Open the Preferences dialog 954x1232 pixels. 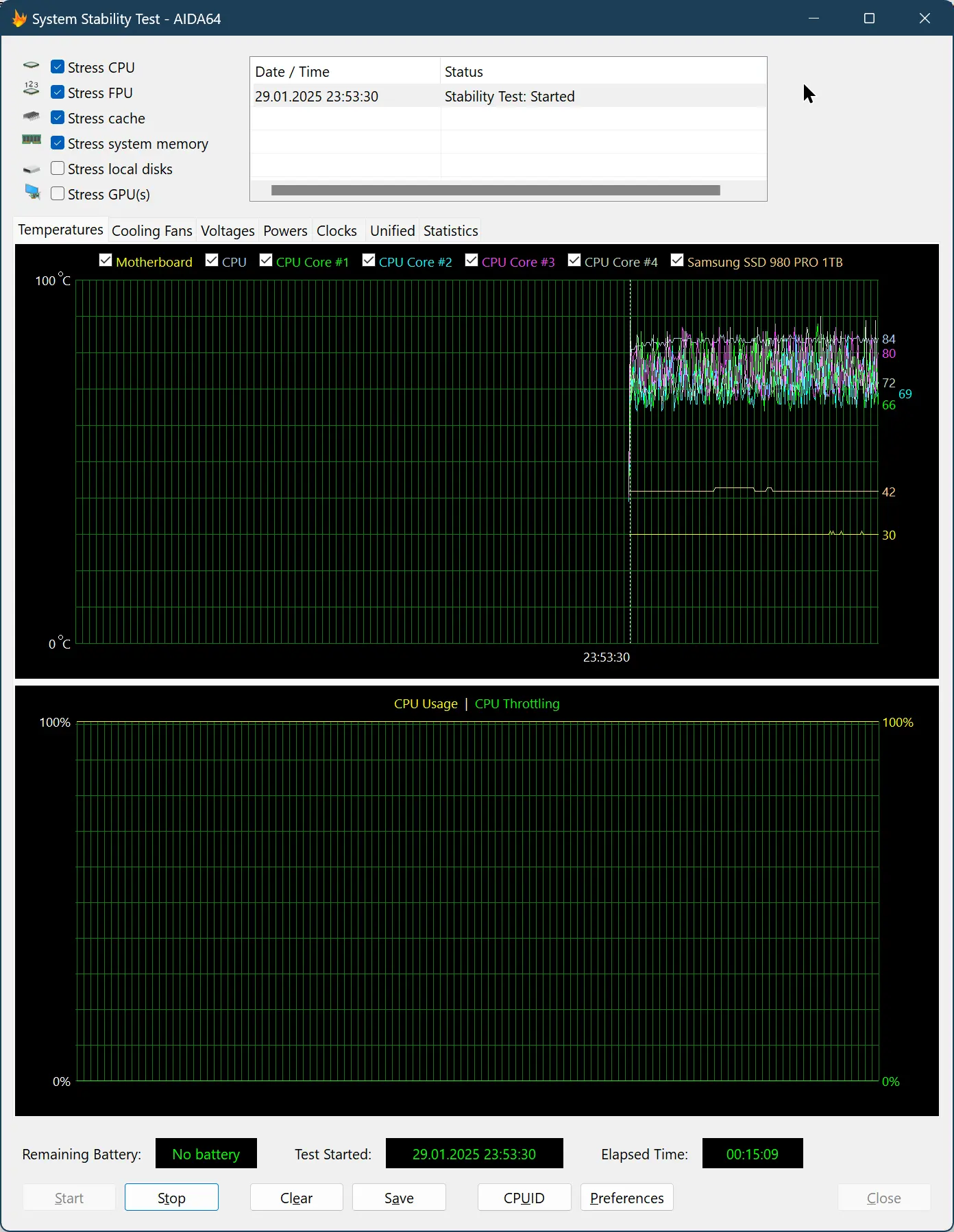(626, 1198)
